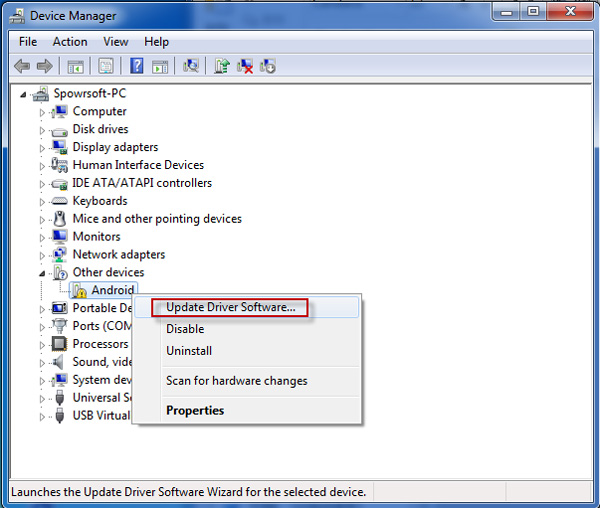Screen dimensions: 600x508
Task: Click the uninstall device toolbar icon with red X
Action: point(245,66)
